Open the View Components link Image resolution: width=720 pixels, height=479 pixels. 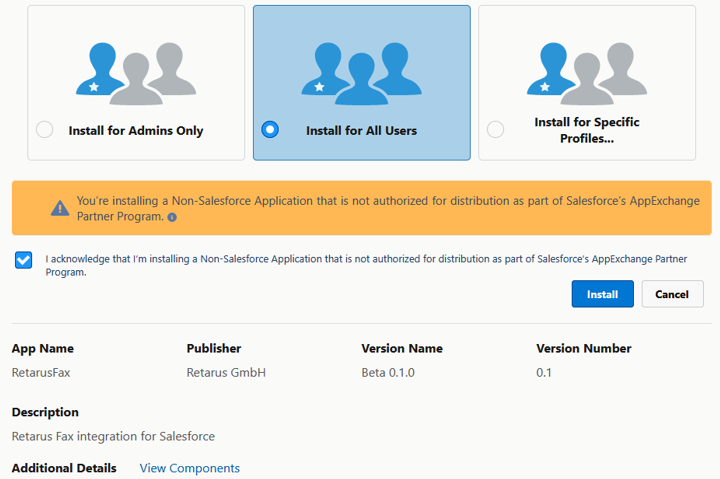click(190, 468)
